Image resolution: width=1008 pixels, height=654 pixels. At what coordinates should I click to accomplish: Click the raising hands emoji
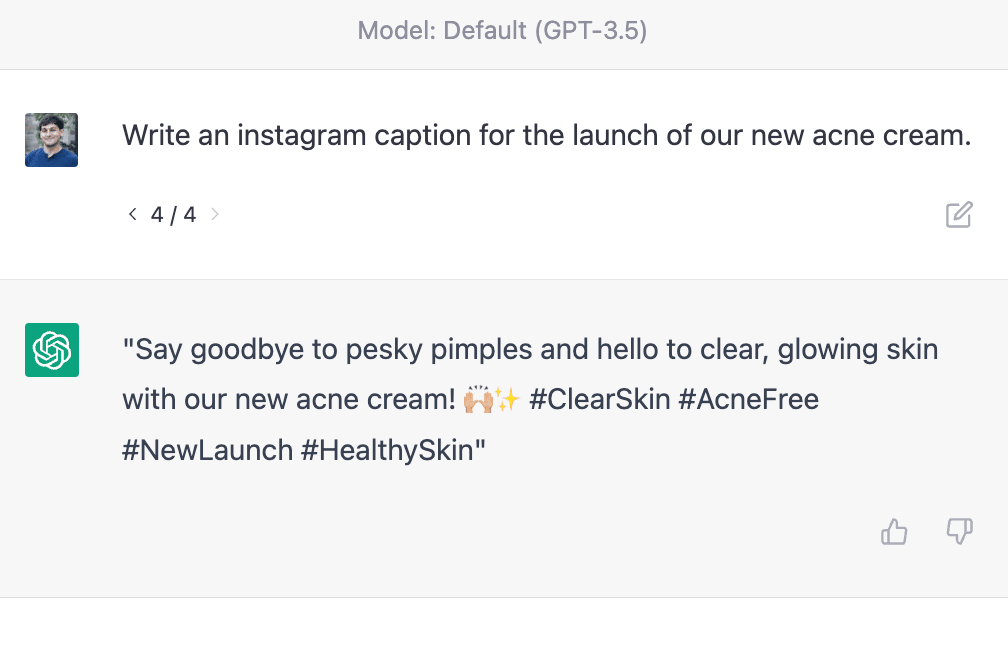point(478,399)
